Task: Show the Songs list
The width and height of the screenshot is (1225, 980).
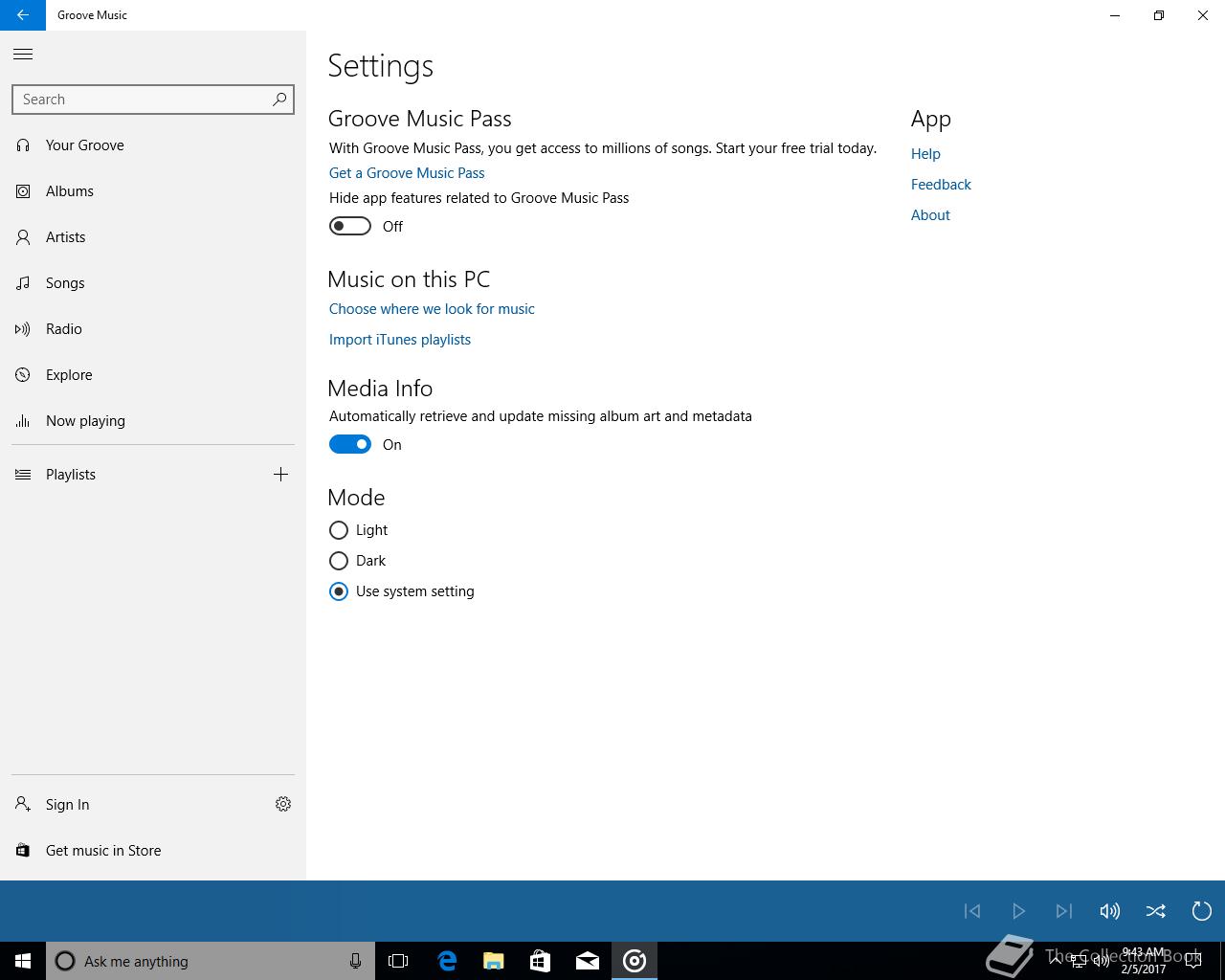Action: point(153,283)
